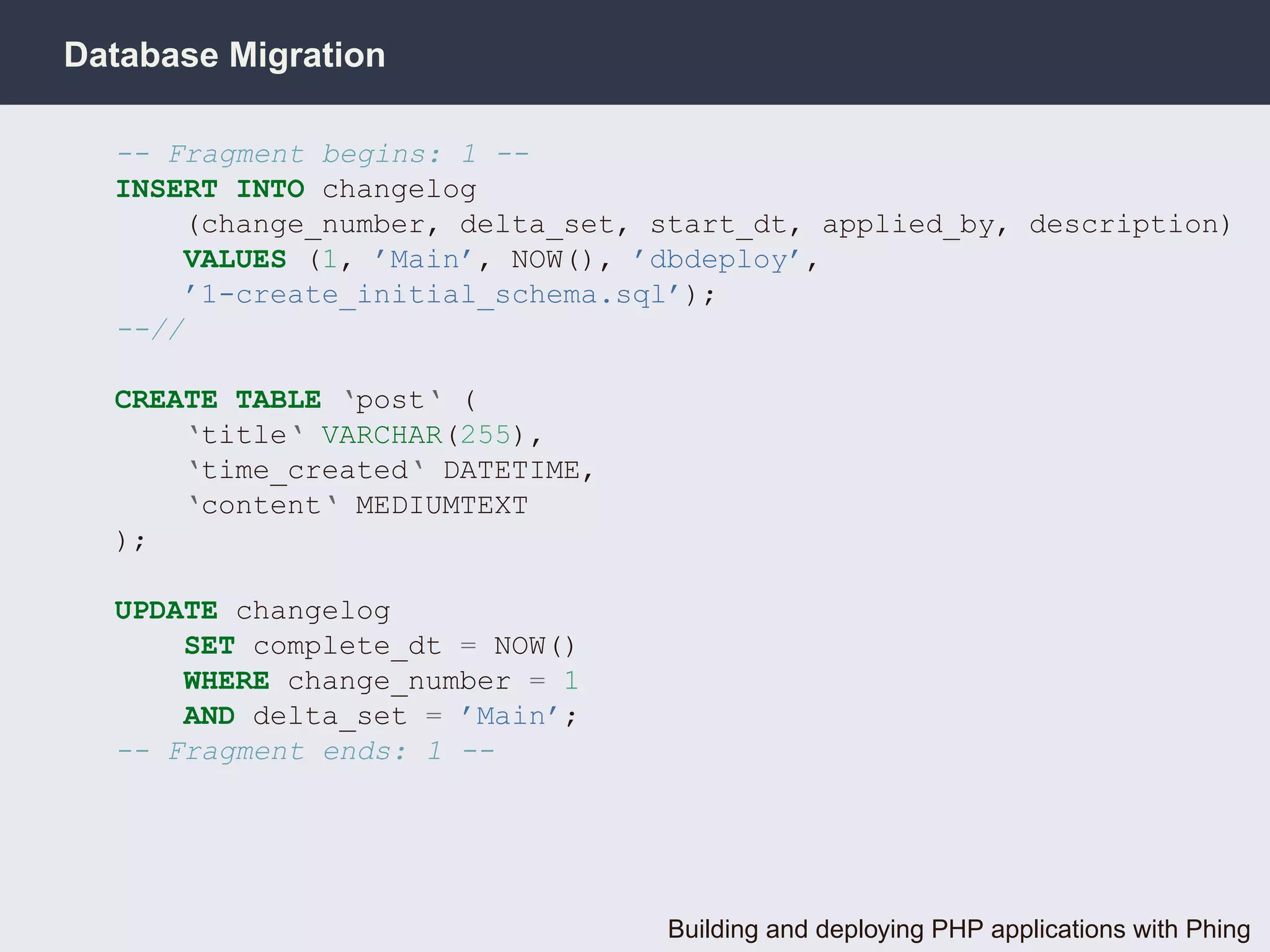Click the 'Database Migration' slide title
The width and height of the screenshot is (1270, 952).
[x=224, y=55]
